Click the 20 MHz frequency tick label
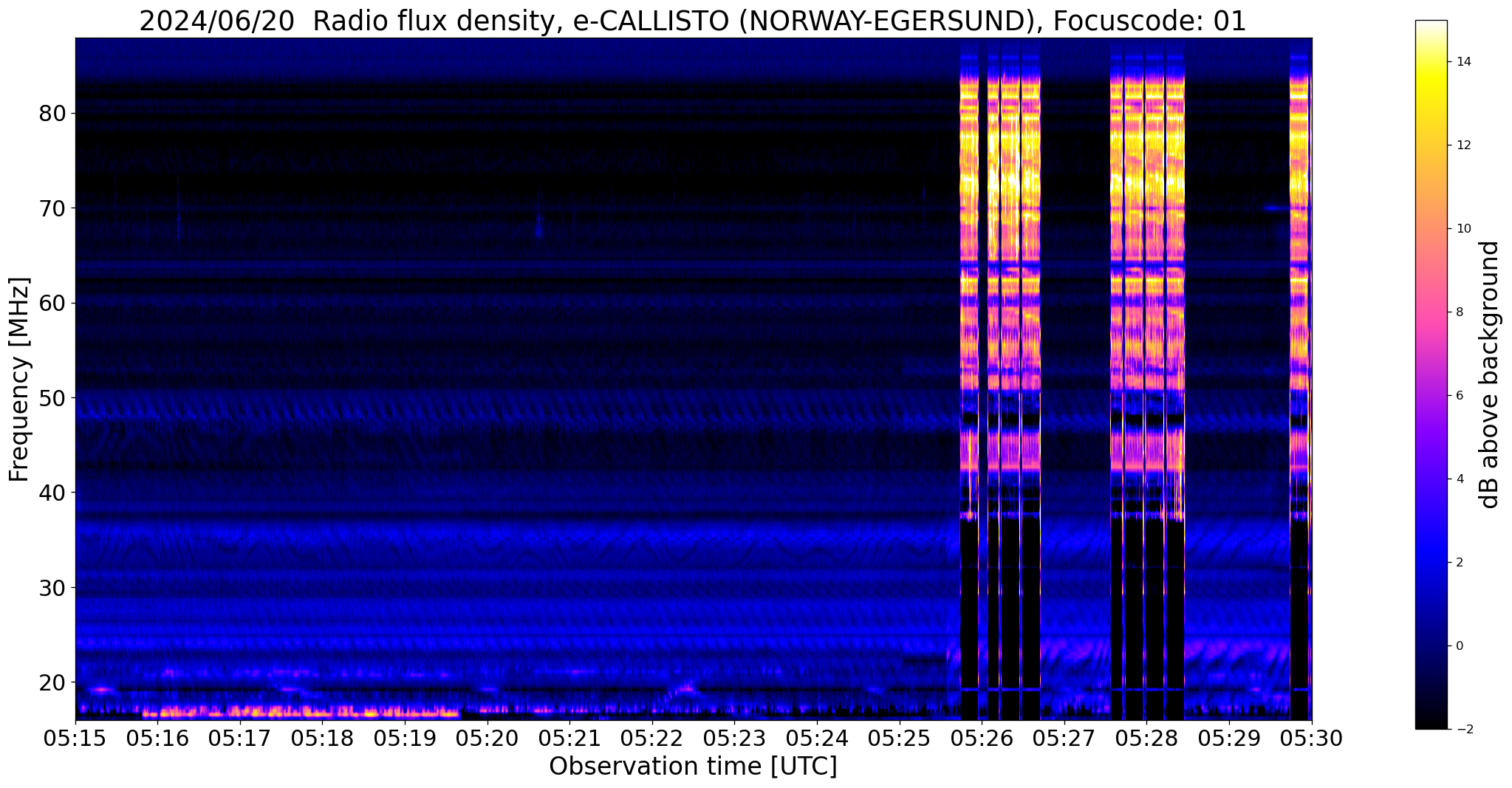 point(53,682)
